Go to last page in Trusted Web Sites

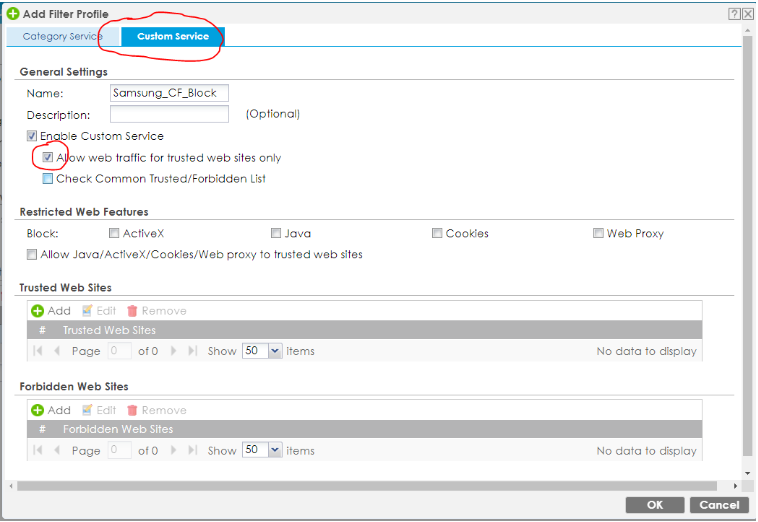(x=191, y=351)
